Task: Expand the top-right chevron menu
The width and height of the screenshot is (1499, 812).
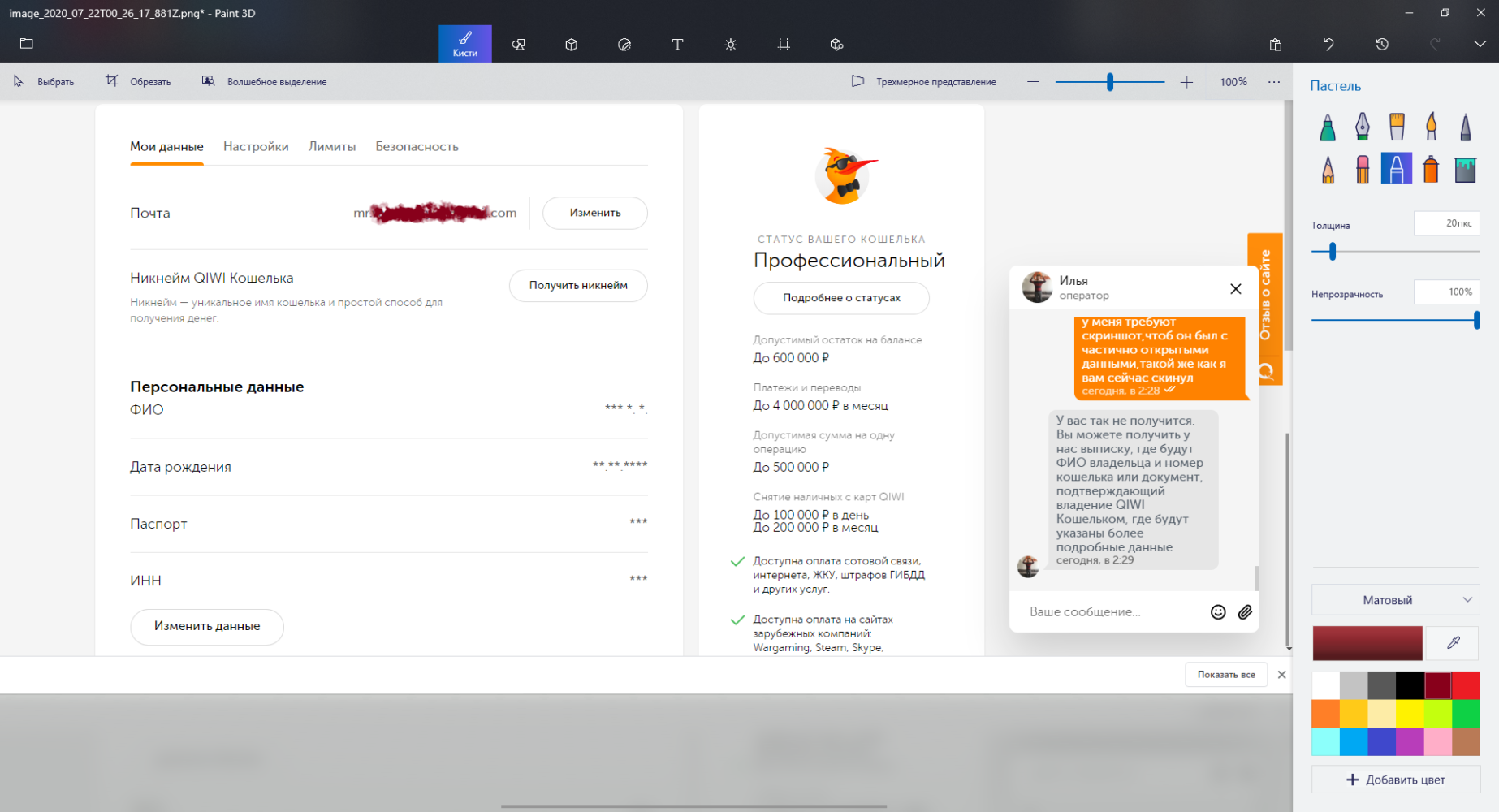Action: click(x=1480, y=45)
